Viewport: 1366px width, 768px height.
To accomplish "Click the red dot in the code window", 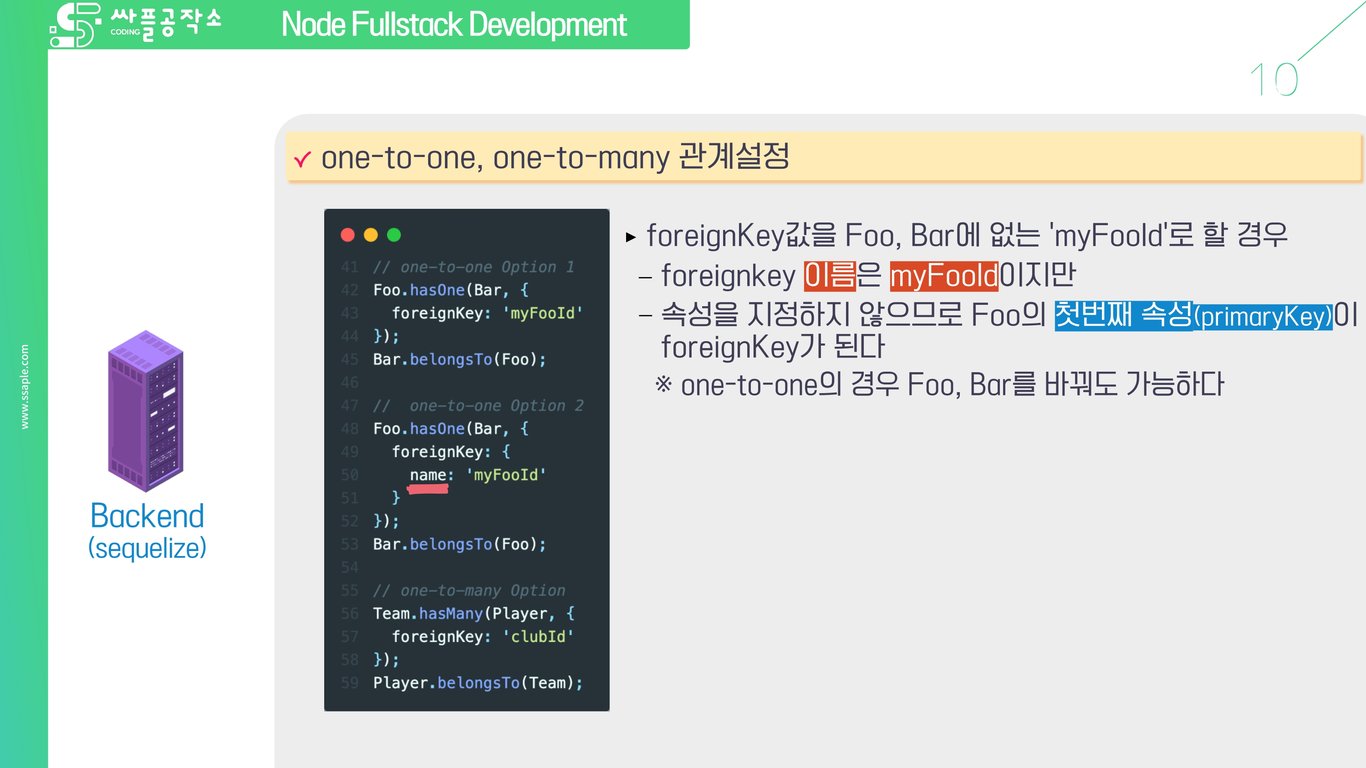I will pyautogui.click(x=348, y=235).
